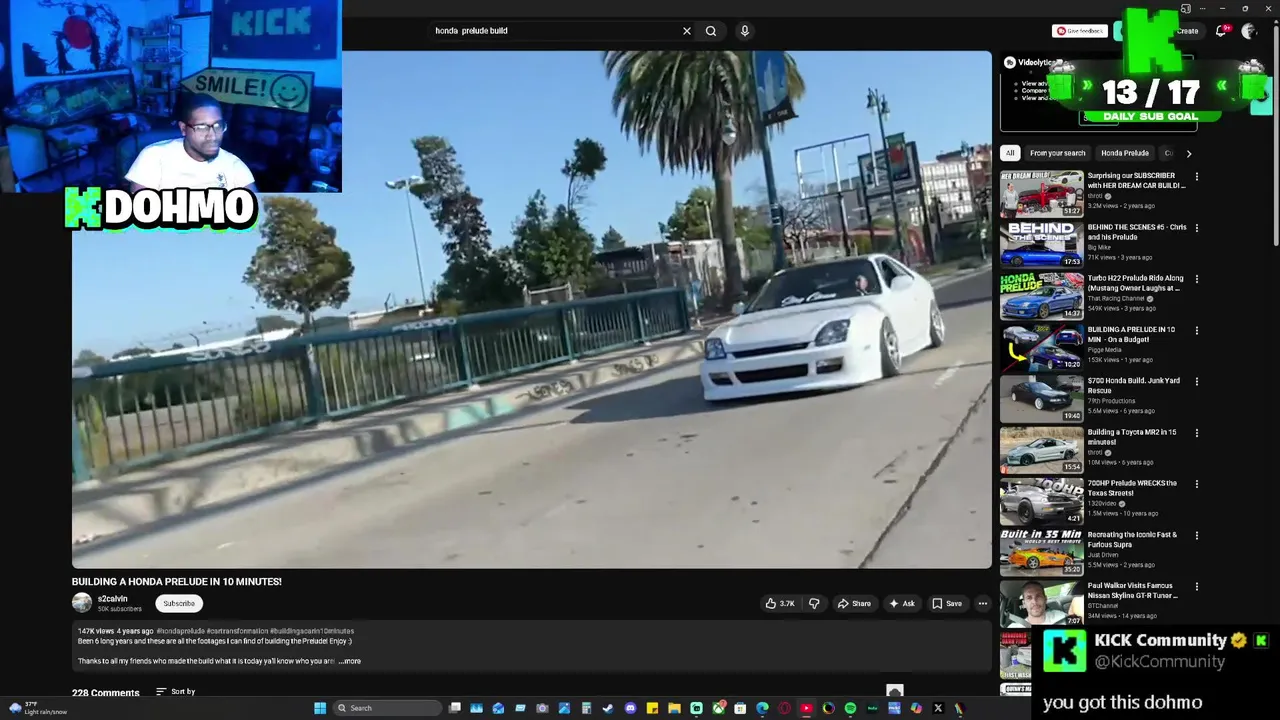The height and width of the screenshot is (720, 1280).
Task: Open $700 Honda Build Junk Yard Rescue title
Action: tap(1134, 386)
